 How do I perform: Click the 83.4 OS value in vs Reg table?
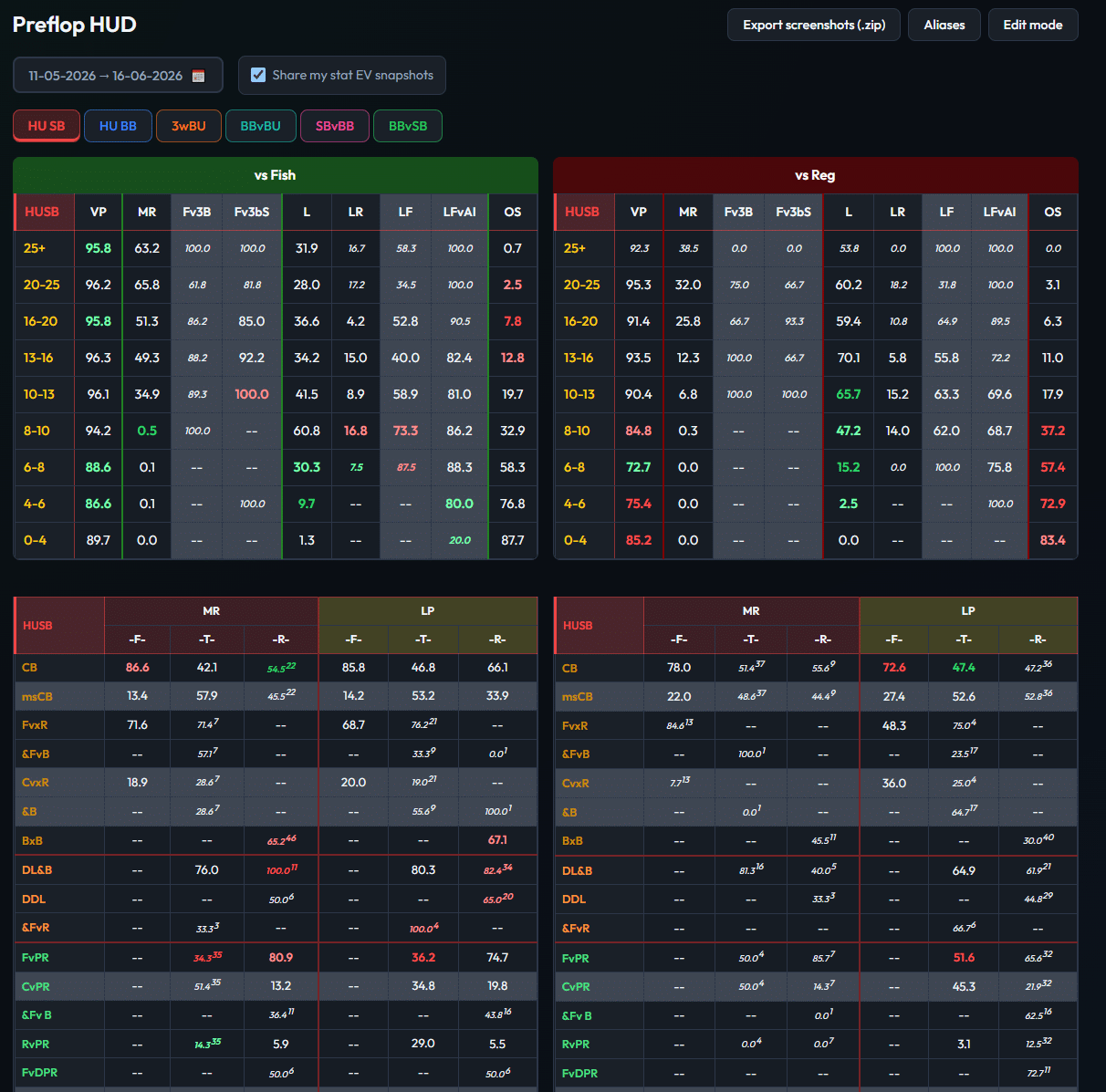point(1053,540)
